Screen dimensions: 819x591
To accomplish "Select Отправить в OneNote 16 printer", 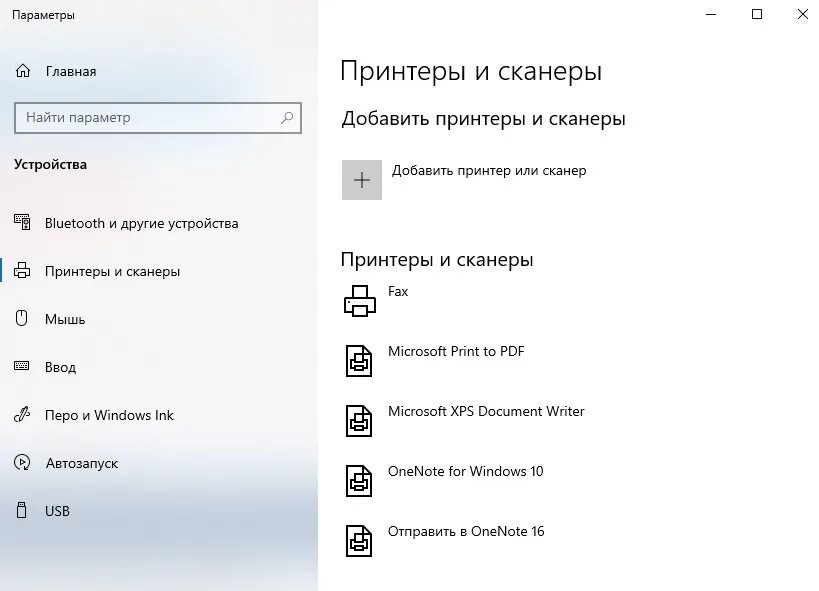I will [466, 531].
